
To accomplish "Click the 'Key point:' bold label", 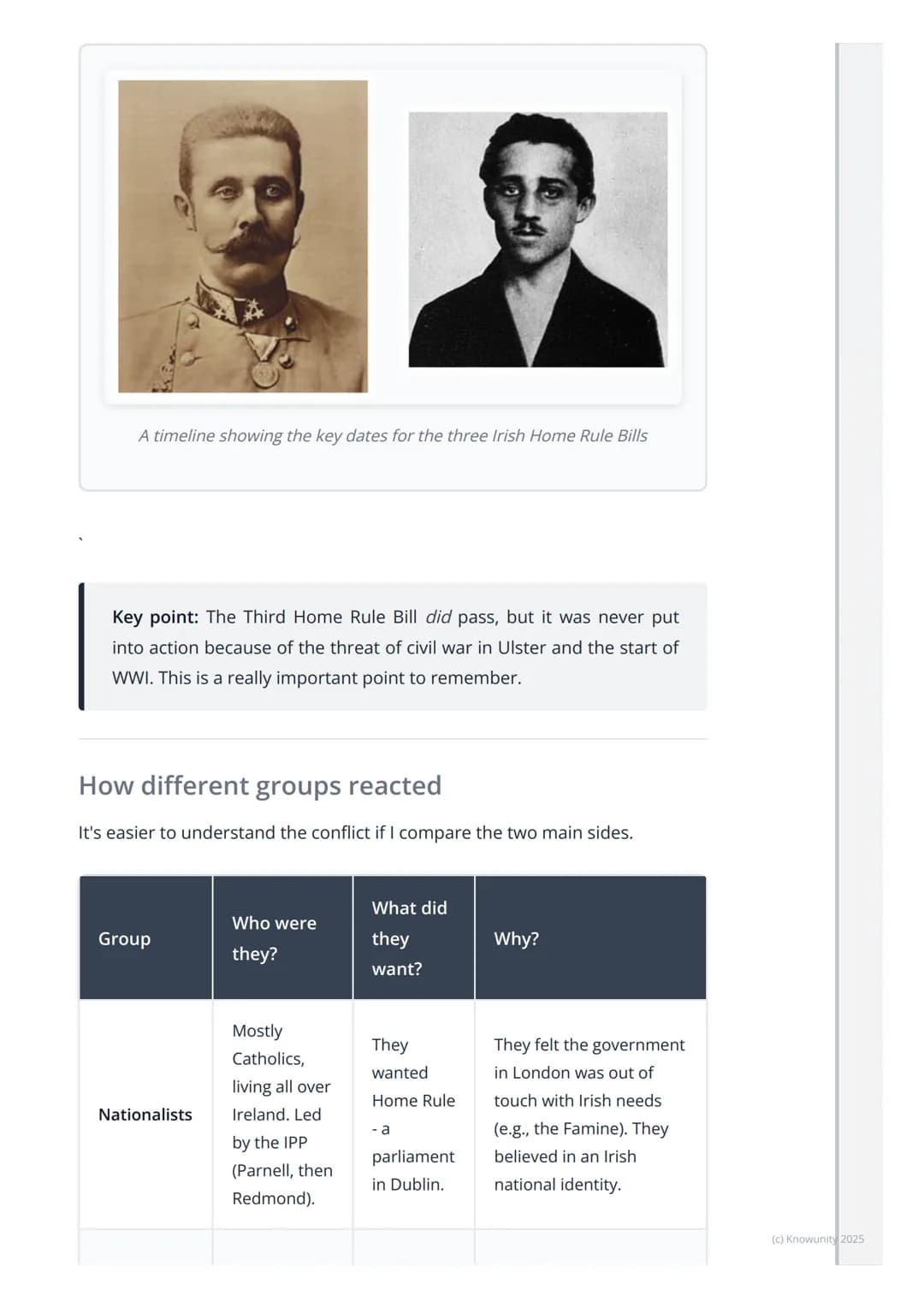I will coord(155,617).
